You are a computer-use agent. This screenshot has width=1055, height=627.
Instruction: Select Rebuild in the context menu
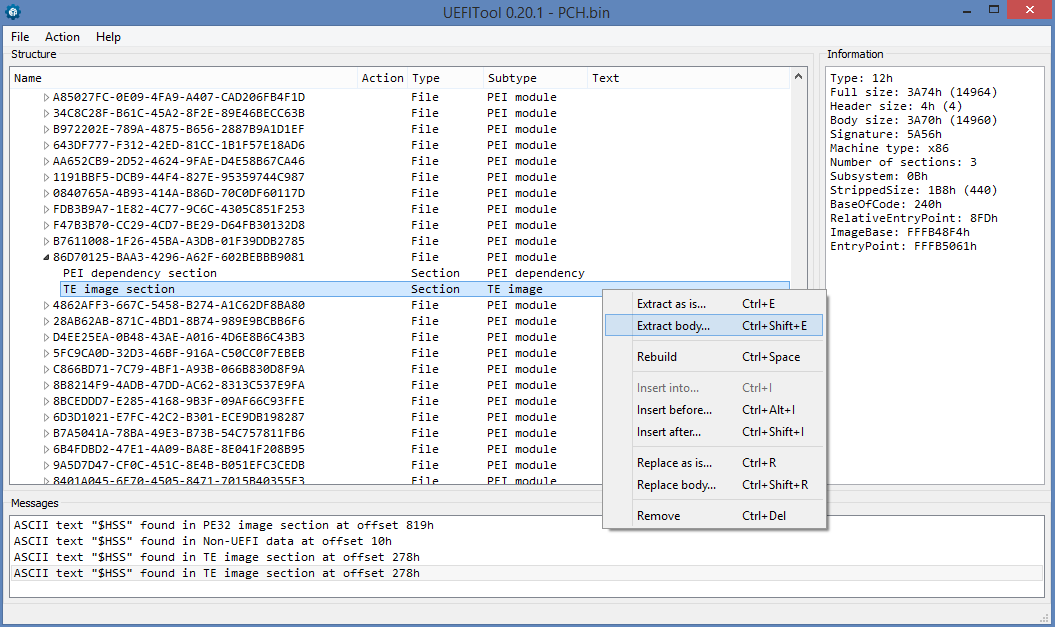[713, 357]
